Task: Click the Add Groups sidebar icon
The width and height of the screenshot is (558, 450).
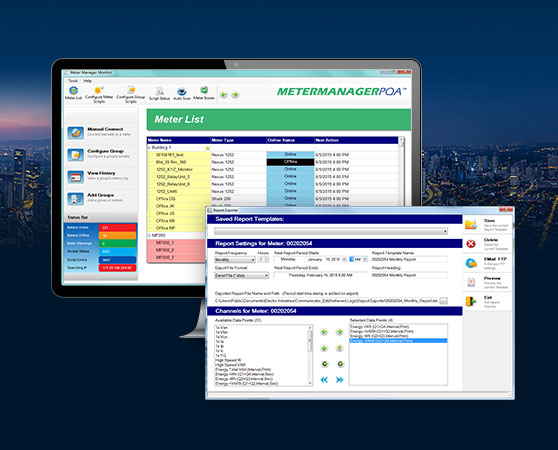Action: pyautogui.click(x=75, y=199)
